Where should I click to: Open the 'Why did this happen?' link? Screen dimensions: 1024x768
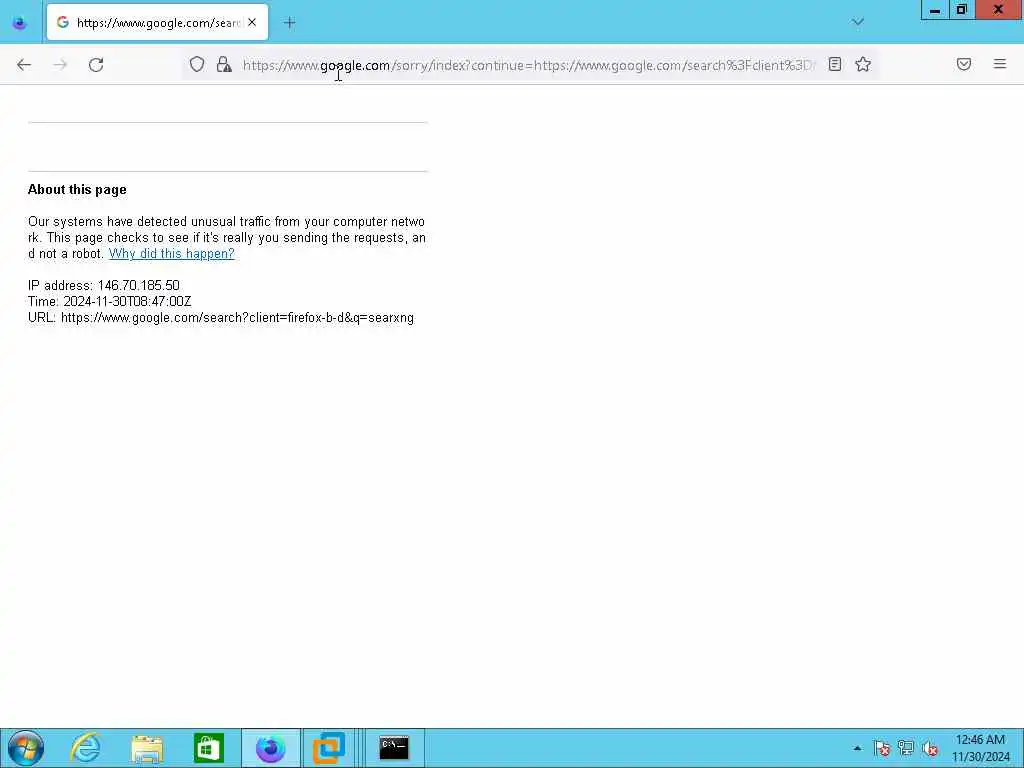[x=171, y=253]
